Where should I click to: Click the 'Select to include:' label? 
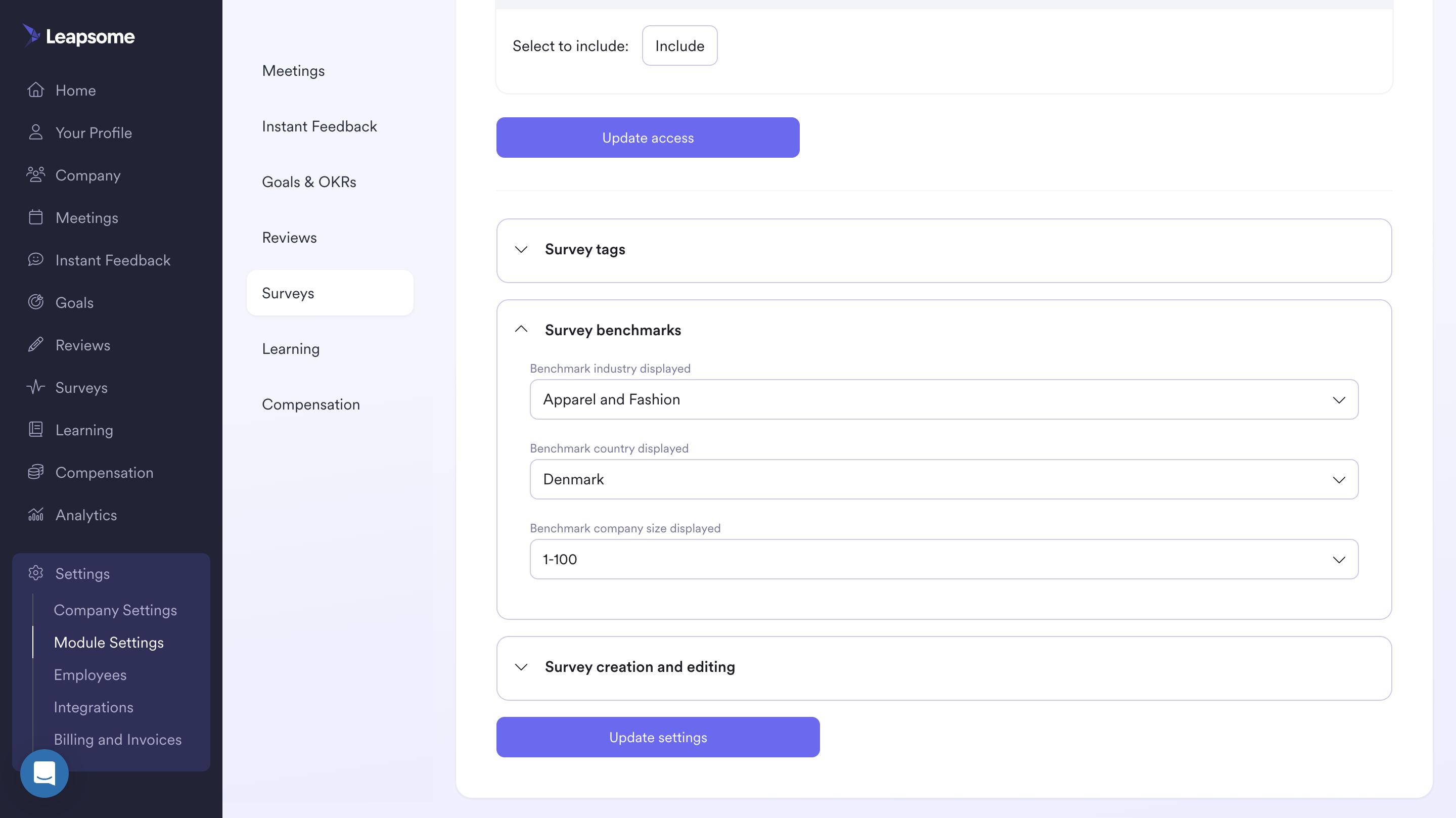[x=570, y=45]
